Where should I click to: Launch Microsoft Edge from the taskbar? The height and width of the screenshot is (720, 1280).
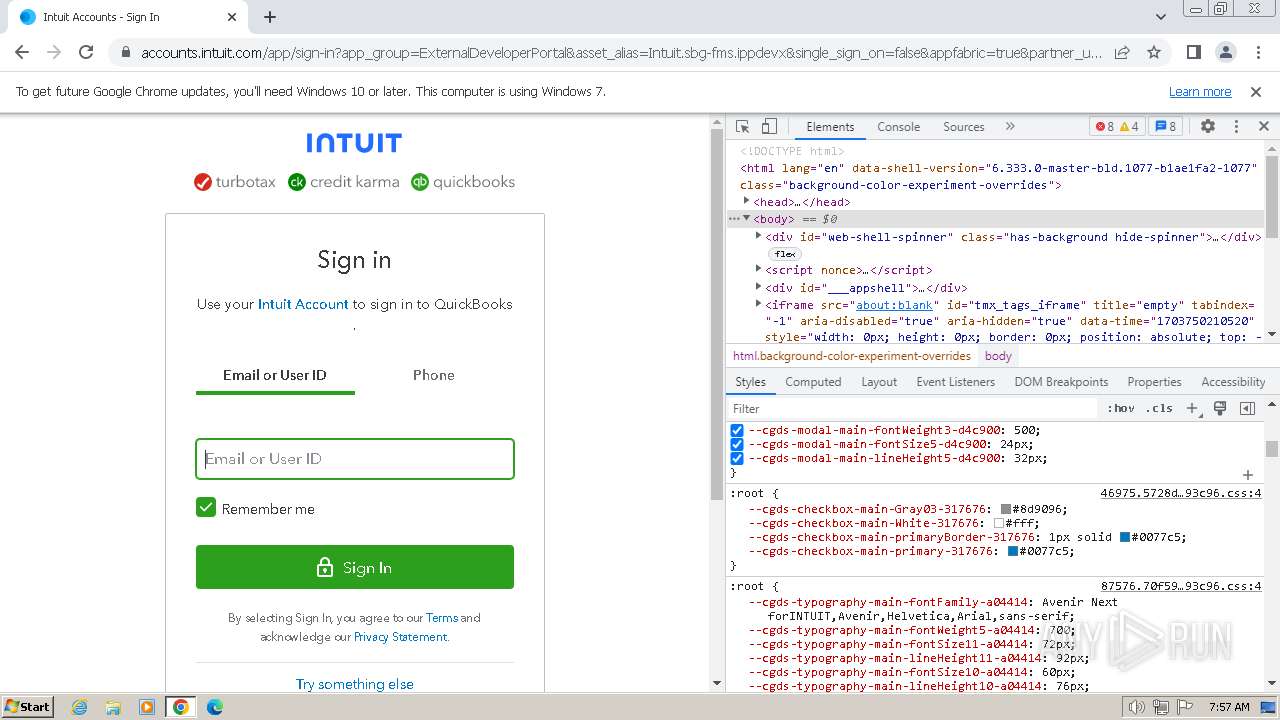215,707
